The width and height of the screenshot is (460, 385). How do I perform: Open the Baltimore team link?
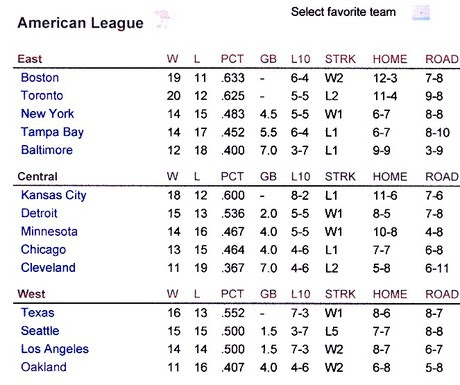point(47,150)
